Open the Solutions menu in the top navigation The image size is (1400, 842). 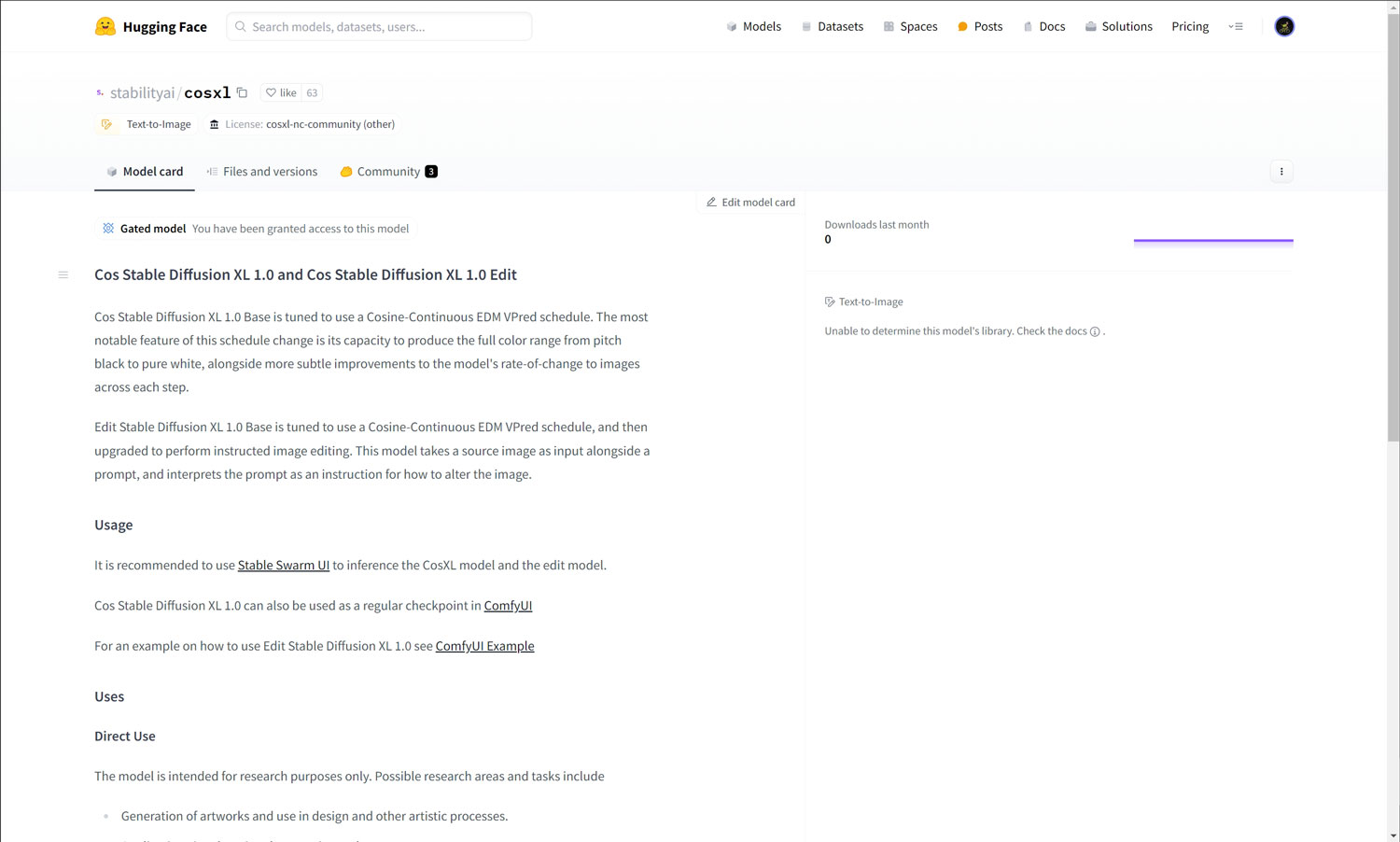coord(1118,26)
